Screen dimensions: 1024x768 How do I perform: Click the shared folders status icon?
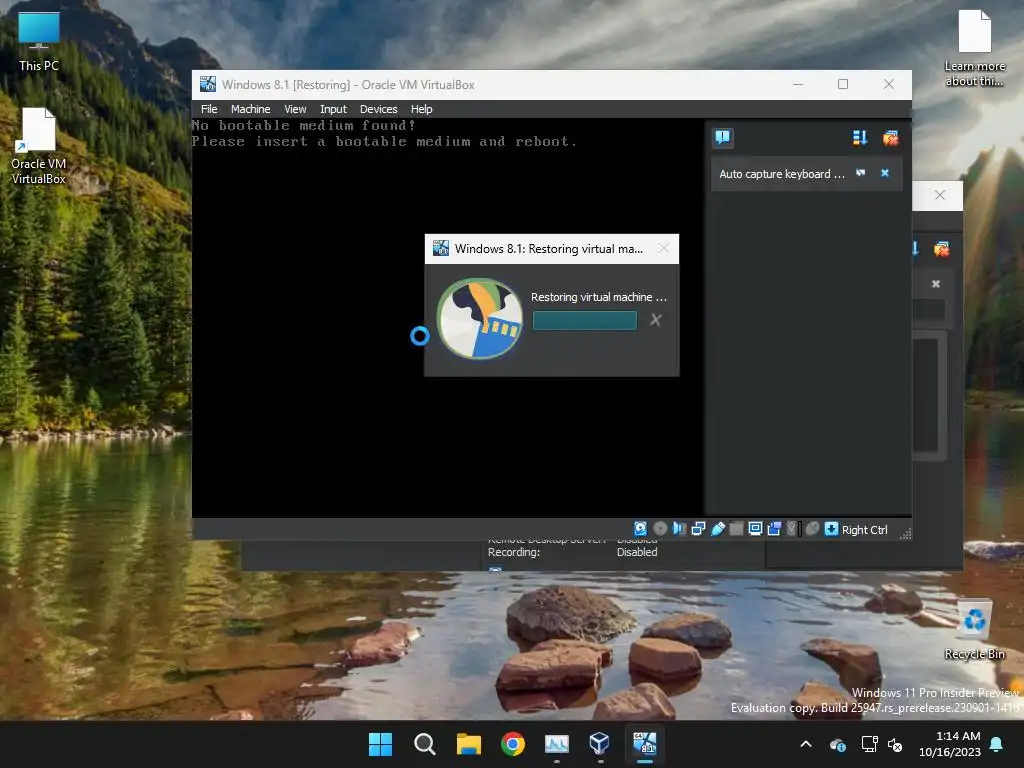click(x=736, y=528)
